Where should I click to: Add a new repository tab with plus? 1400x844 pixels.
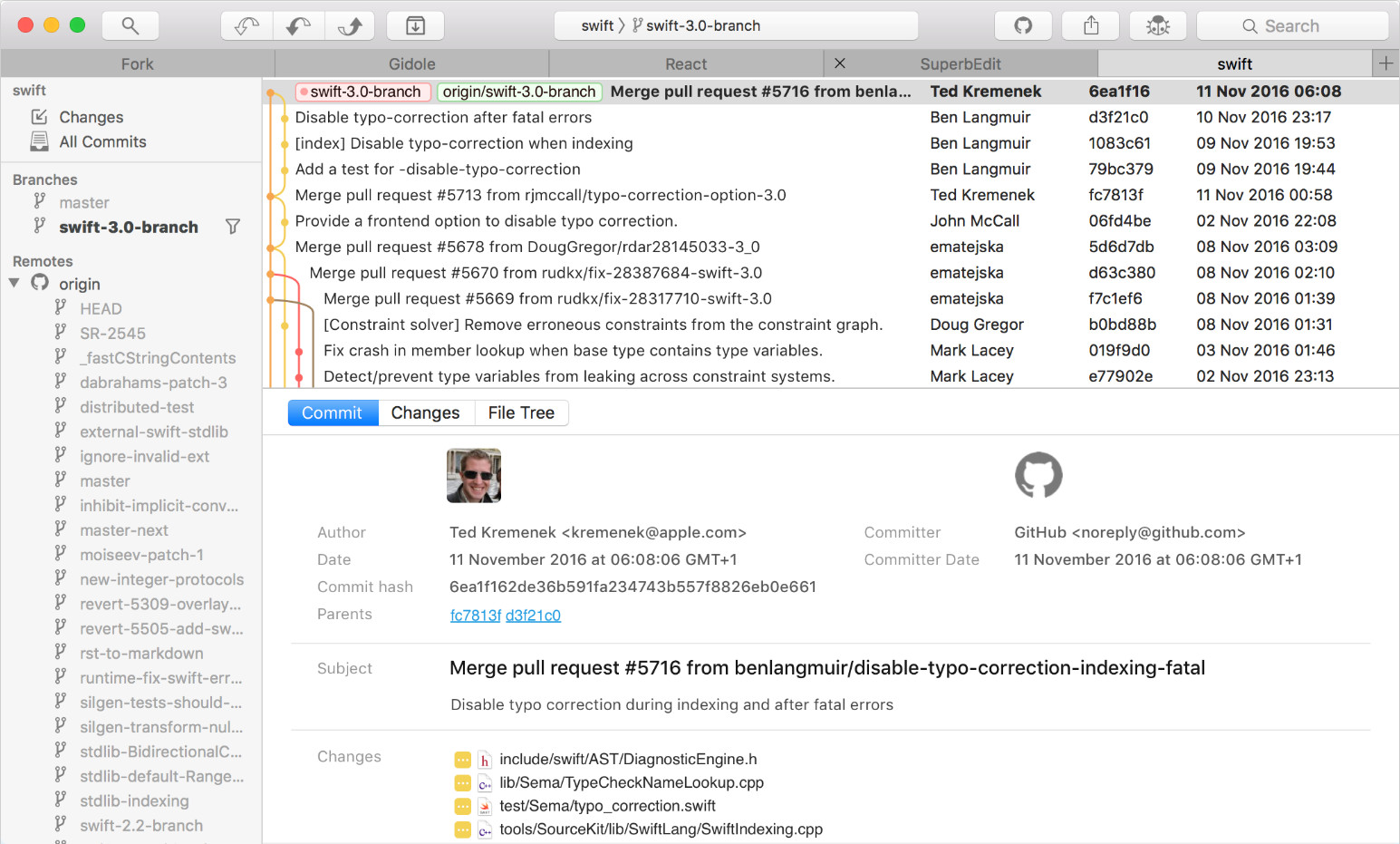pos(1386,63)
